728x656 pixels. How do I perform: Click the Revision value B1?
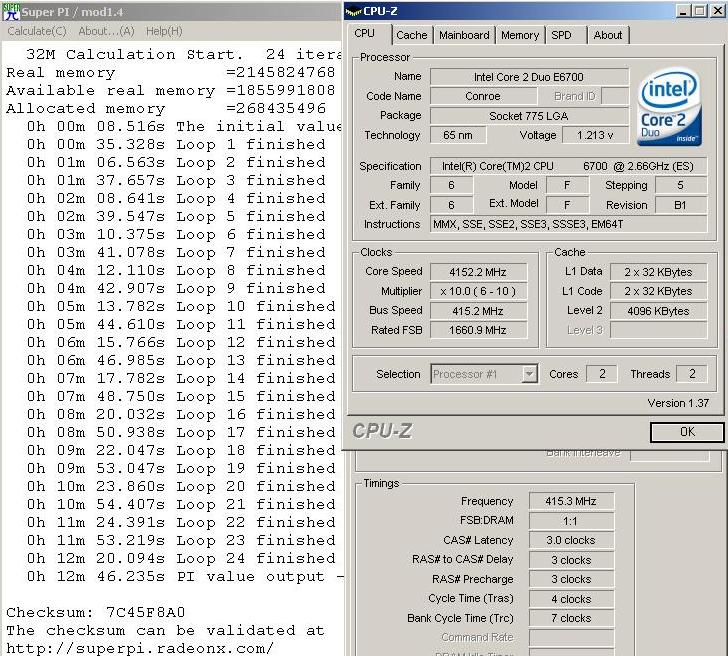click(x=681, y=205)
